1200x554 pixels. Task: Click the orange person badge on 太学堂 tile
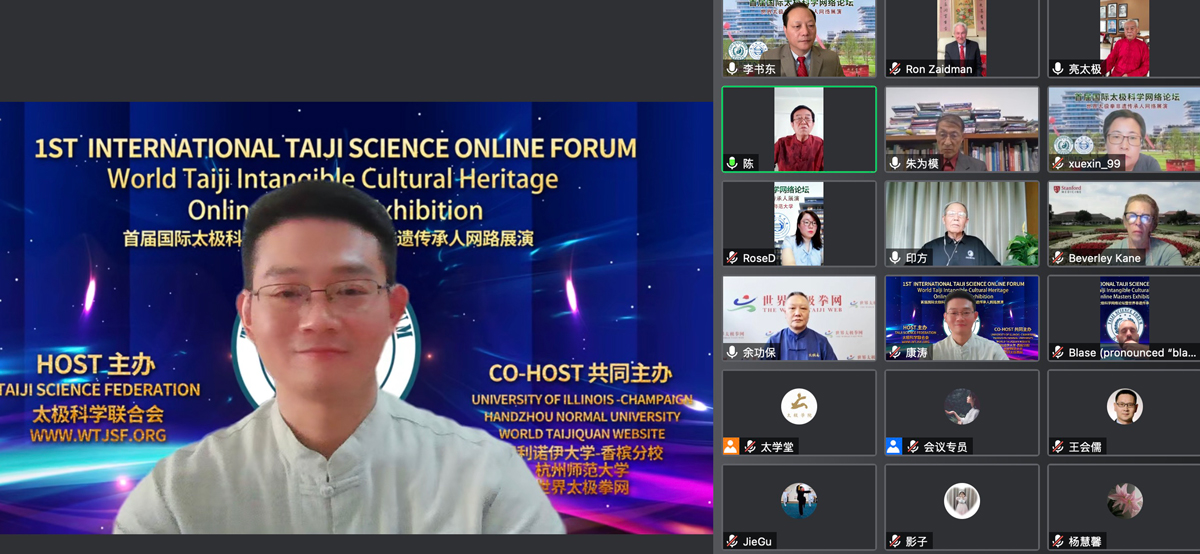coord(732,447)
